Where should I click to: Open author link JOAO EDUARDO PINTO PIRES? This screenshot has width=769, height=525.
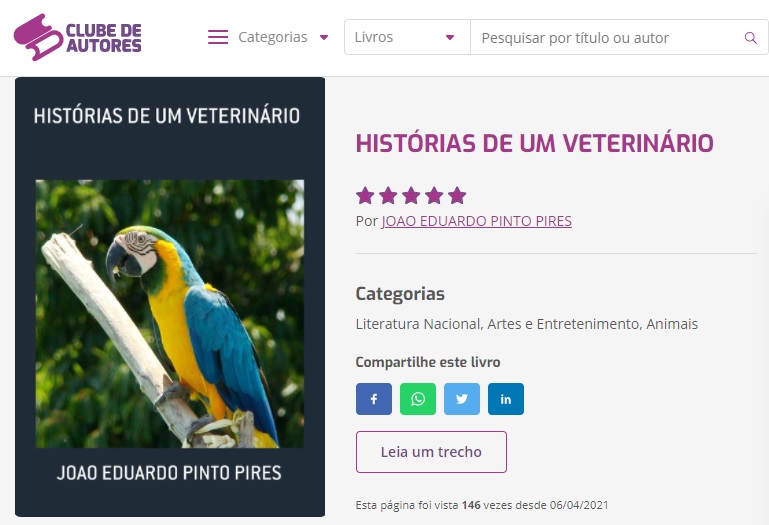(x=477, y=221)
